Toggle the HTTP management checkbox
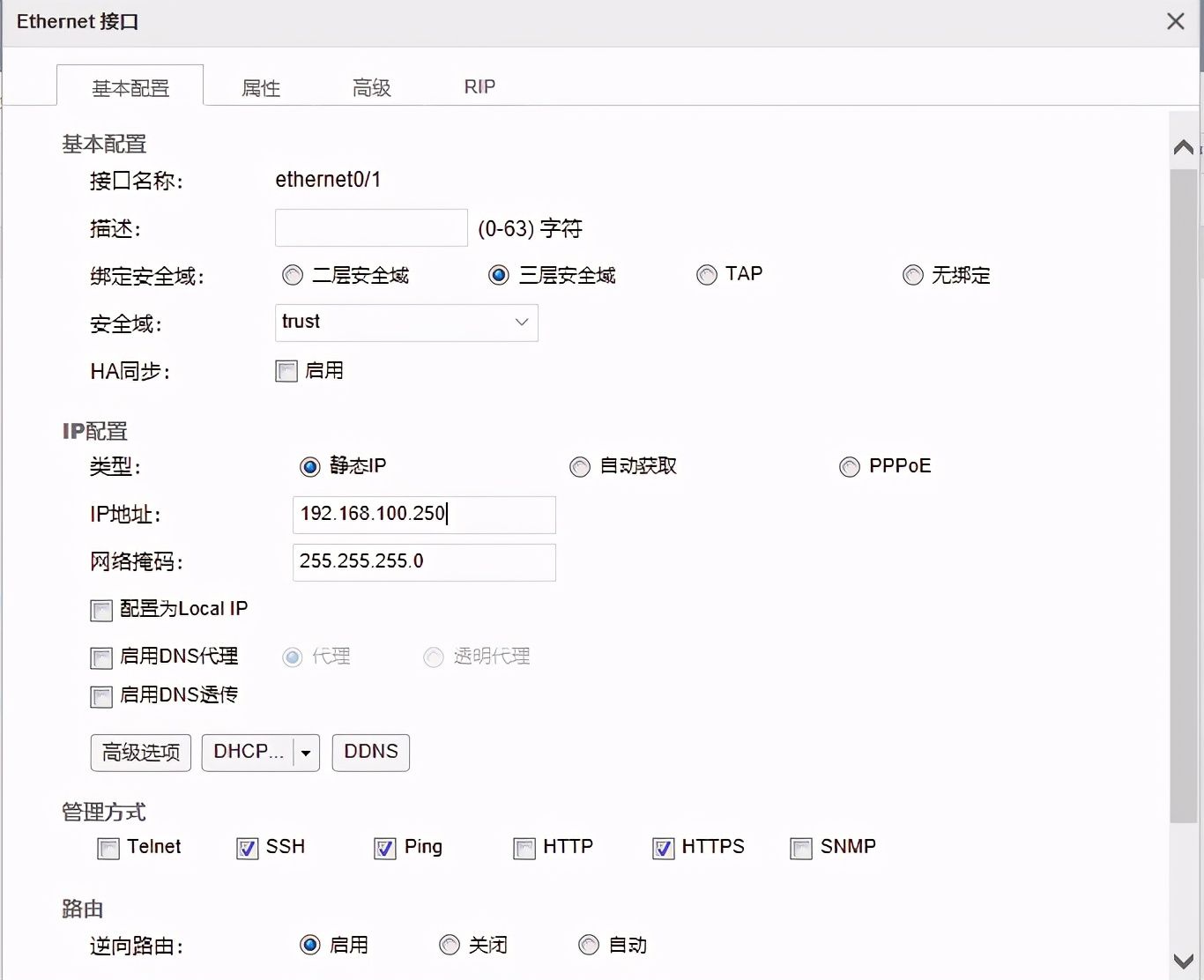Viewport: 1204px width, 980px height. pyautogui.click(x=524, y=849)
